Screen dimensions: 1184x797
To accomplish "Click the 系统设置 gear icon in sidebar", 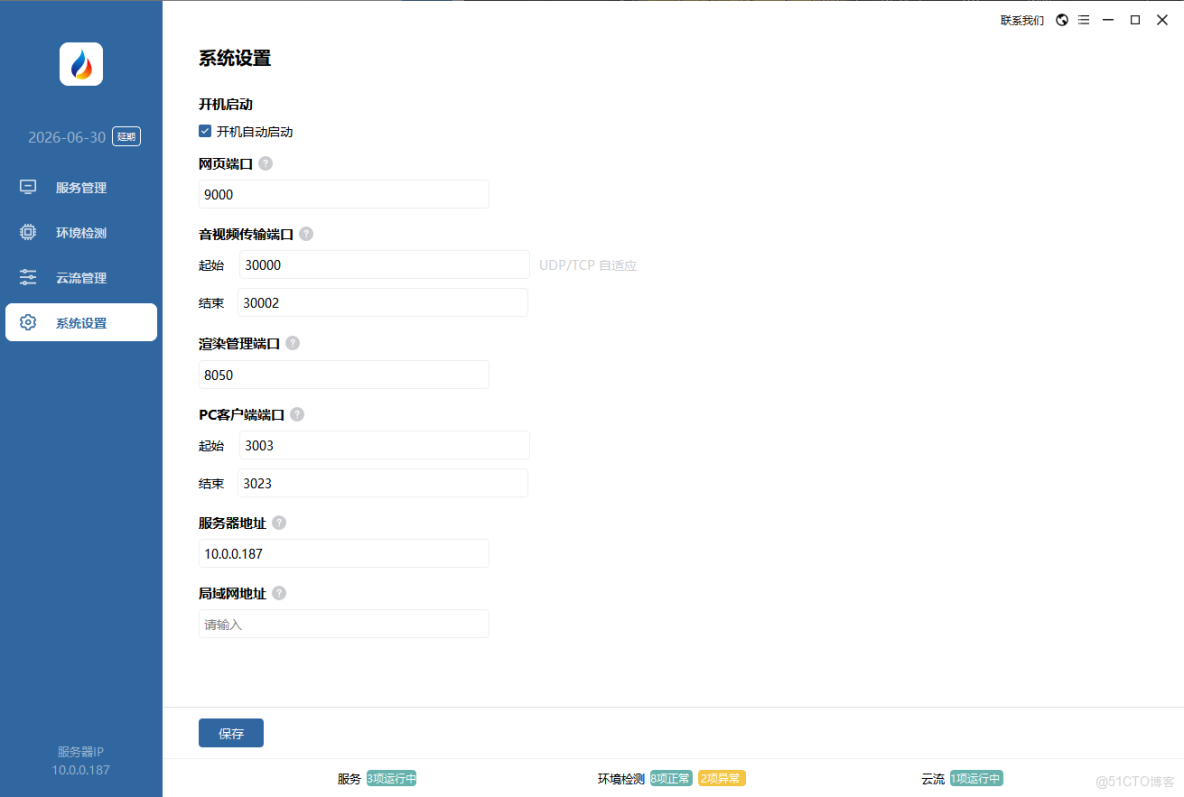I will 27,322.
